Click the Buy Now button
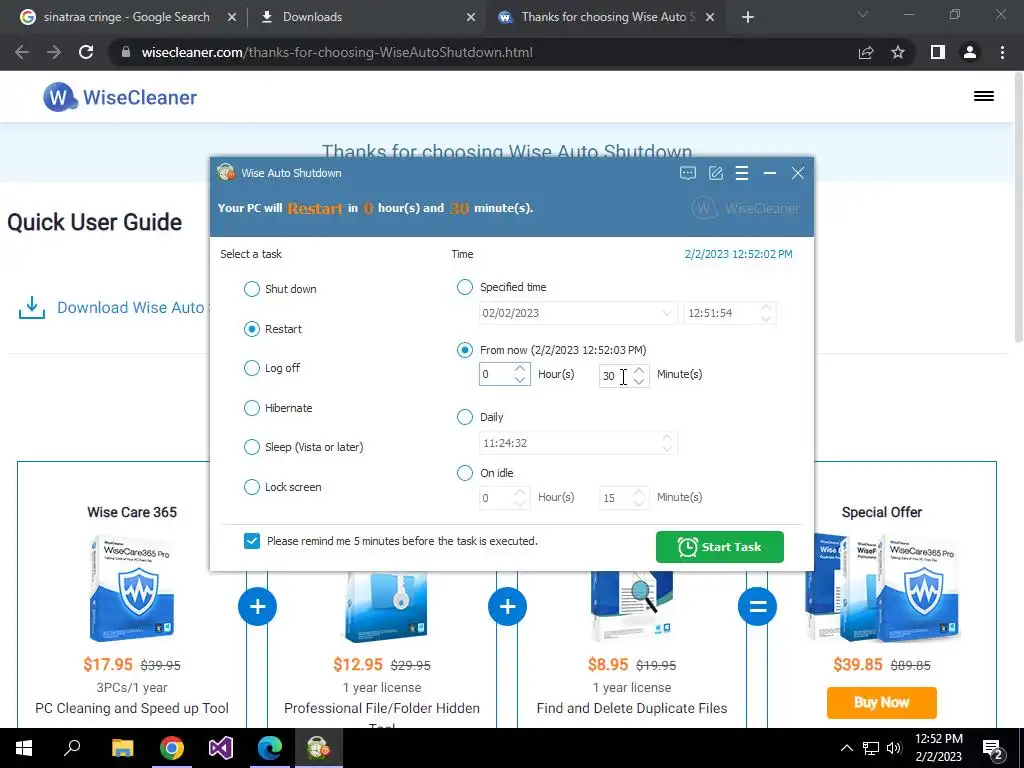The height and width of the screenshot is (768, 1024). 882,703
